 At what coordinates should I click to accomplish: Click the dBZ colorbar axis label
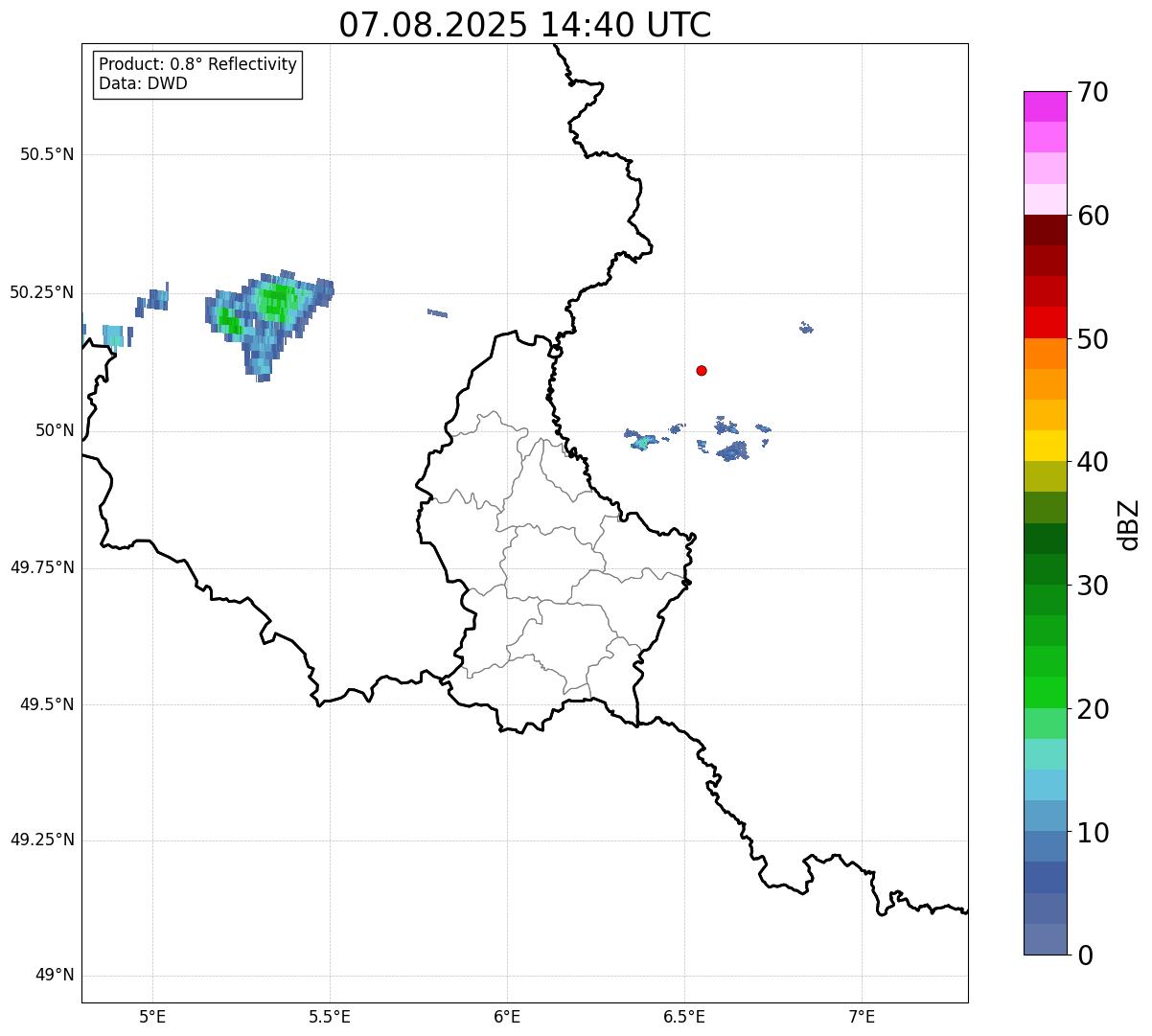coord(1129,524)
